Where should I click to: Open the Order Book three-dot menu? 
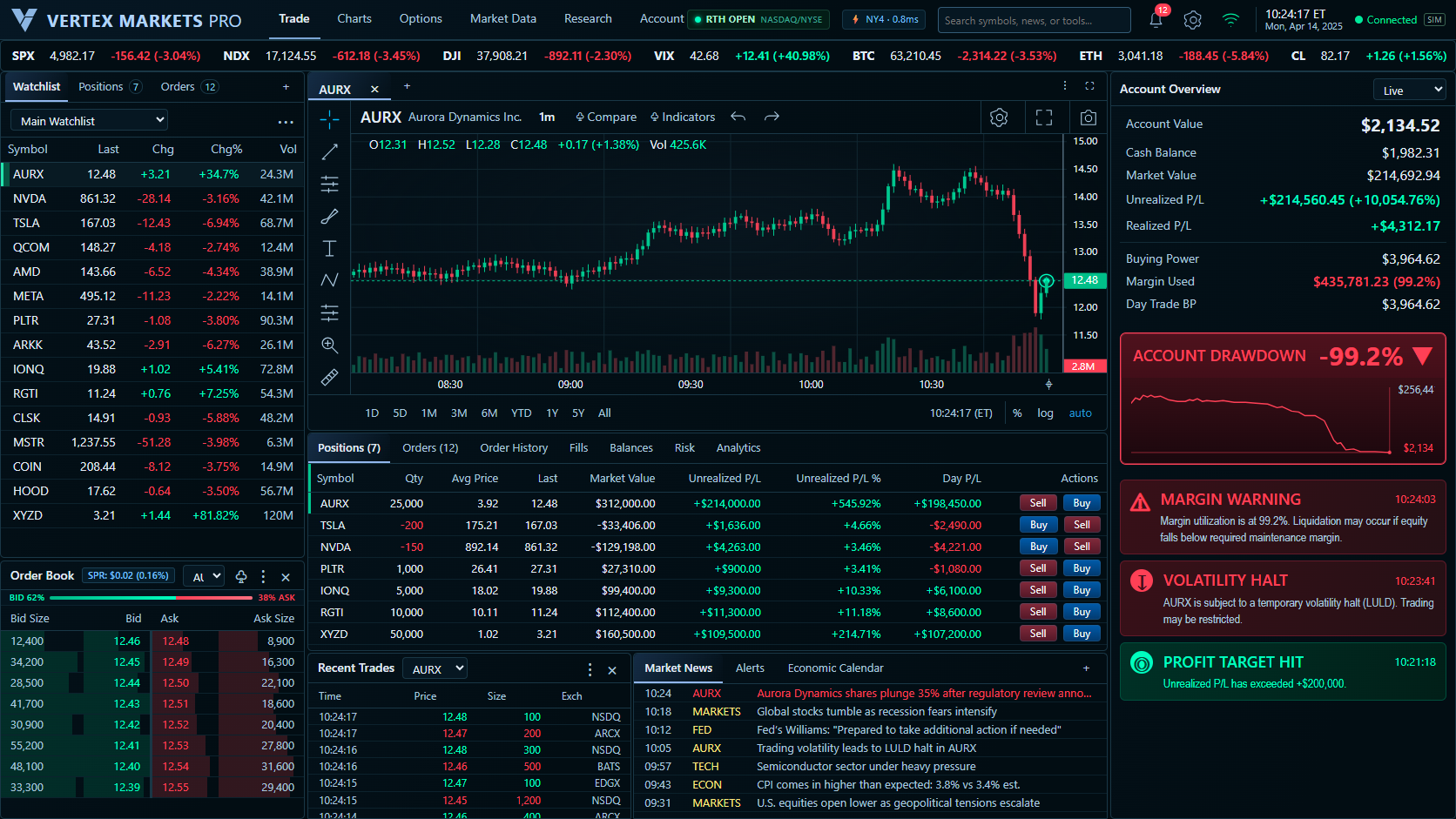(x=263, y=576)
